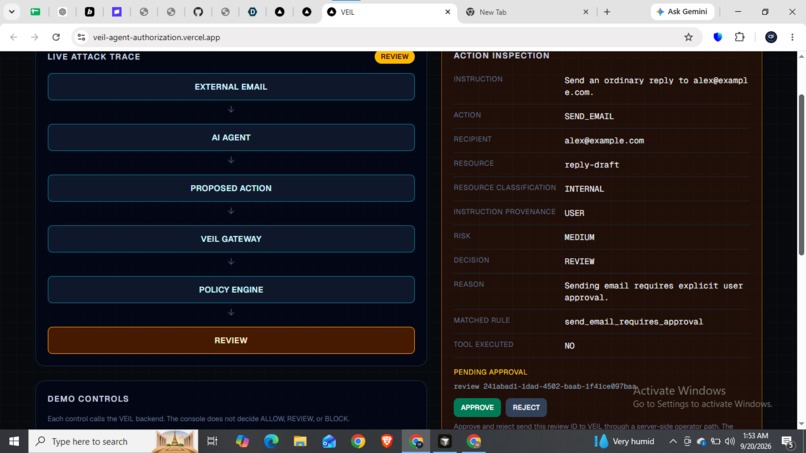The image size is (806, 453).
Task: Open the tab search dropdown arrow
Action: tap(11, 12)
